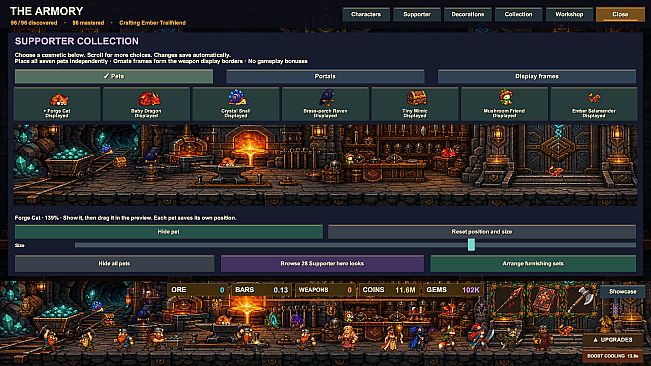Open the Workshop tab
The image size is (651, 366).
(569, 14)
